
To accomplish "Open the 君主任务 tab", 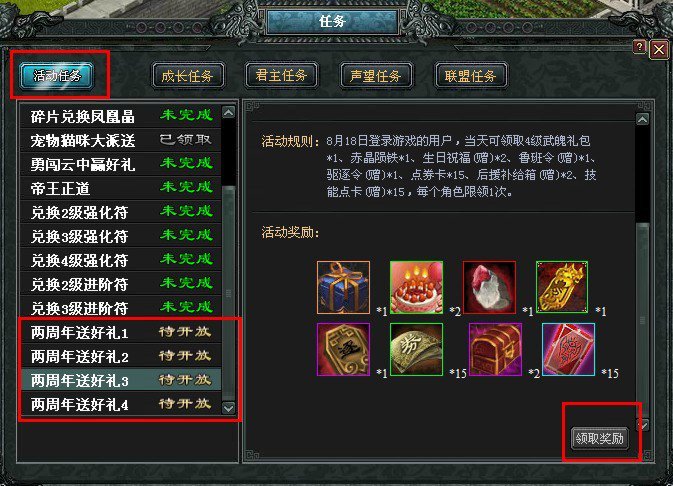I will point(282,76).
